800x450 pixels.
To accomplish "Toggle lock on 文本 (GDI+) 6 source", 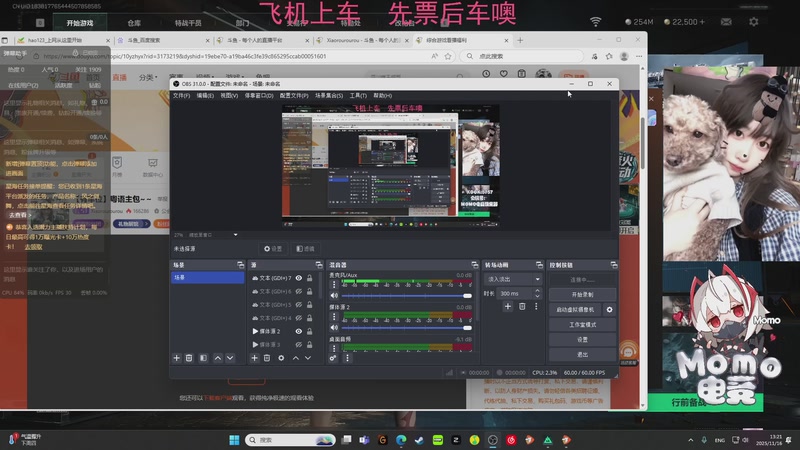I will (x=309, y=291).
